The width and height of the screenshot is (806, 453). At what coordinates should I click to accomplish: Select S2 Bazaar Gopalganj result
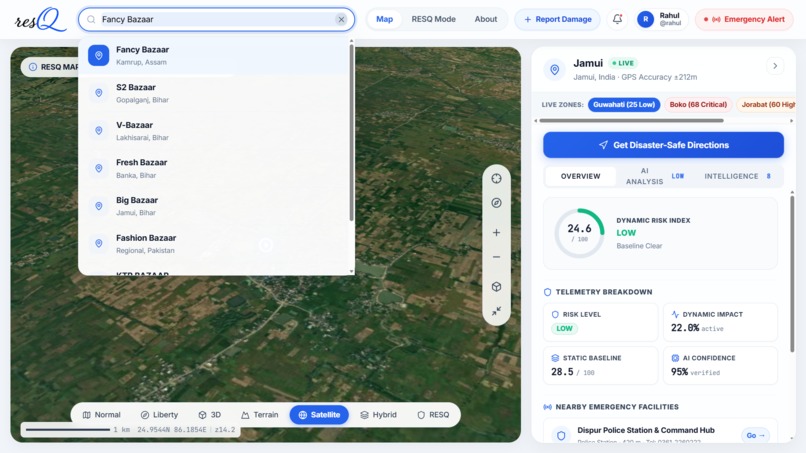(214, 93)
